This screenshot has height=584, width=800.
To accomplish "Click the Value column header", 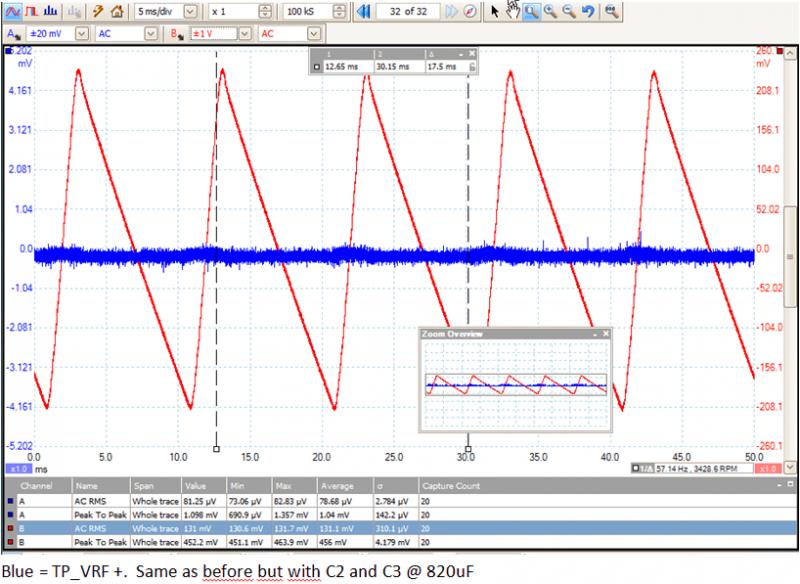I will [195, 486].
